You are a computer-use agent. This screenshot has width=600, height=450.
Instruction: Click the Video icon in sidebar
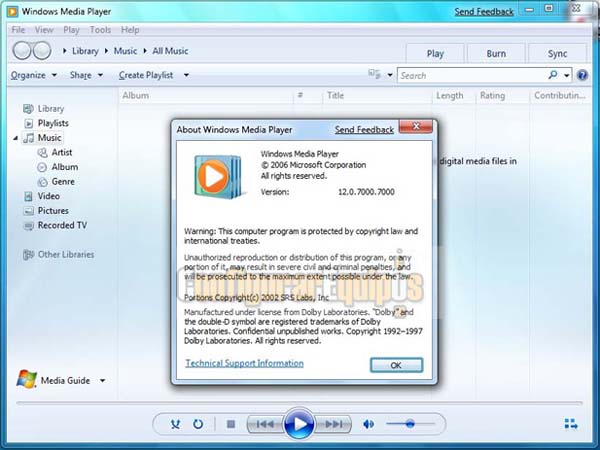point(28,196)
